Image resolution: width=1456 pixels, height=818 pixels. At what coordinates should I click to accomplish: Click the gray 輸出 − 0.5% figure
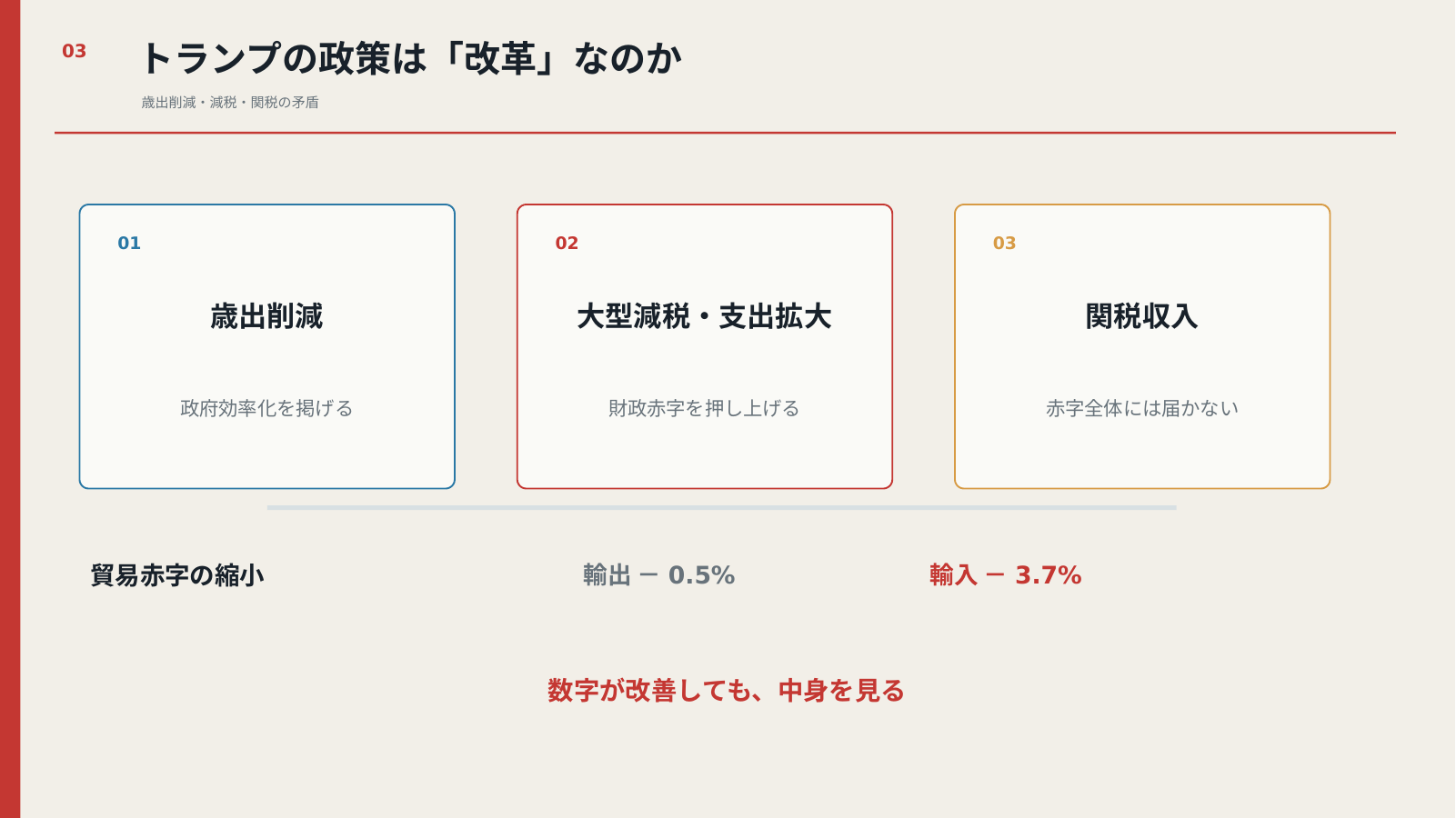(659, 575)
